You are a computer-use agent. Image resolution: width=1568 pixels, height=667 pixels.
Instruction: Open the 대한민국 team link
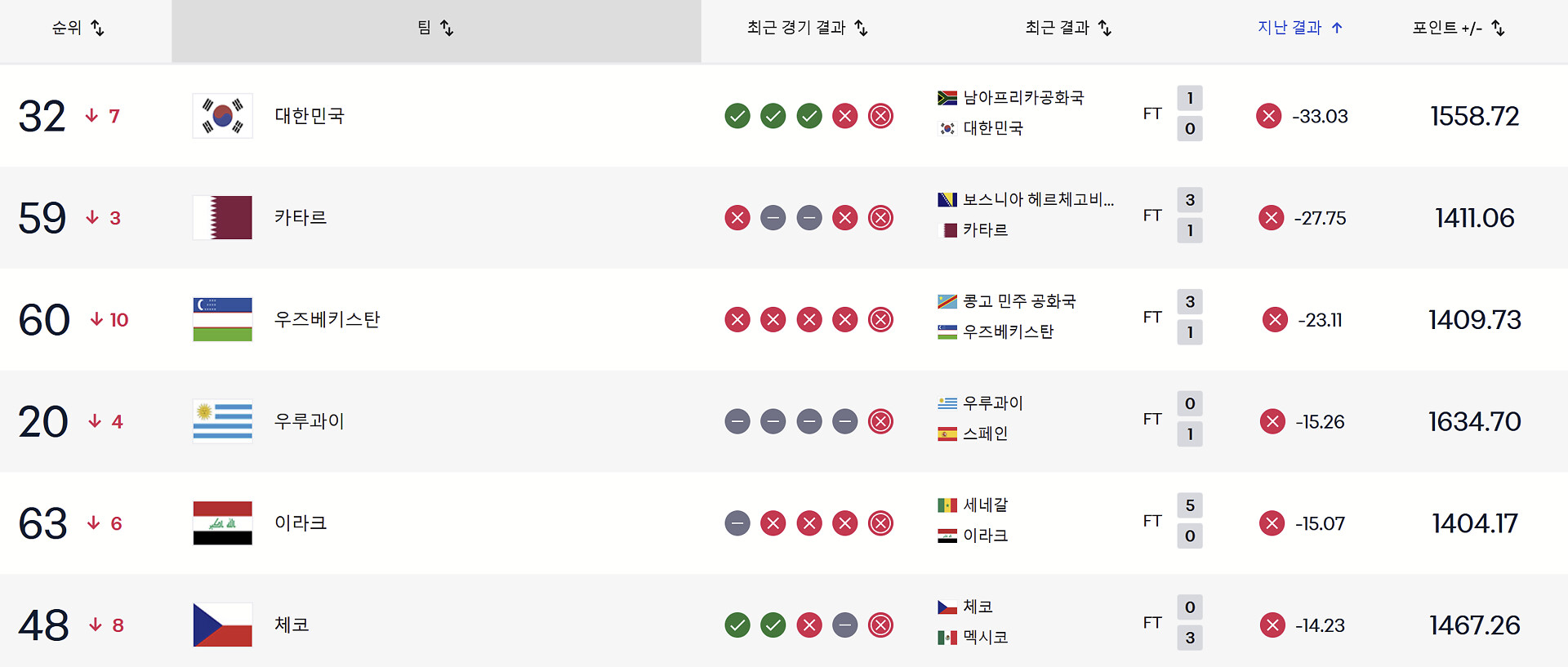(310, 116)
